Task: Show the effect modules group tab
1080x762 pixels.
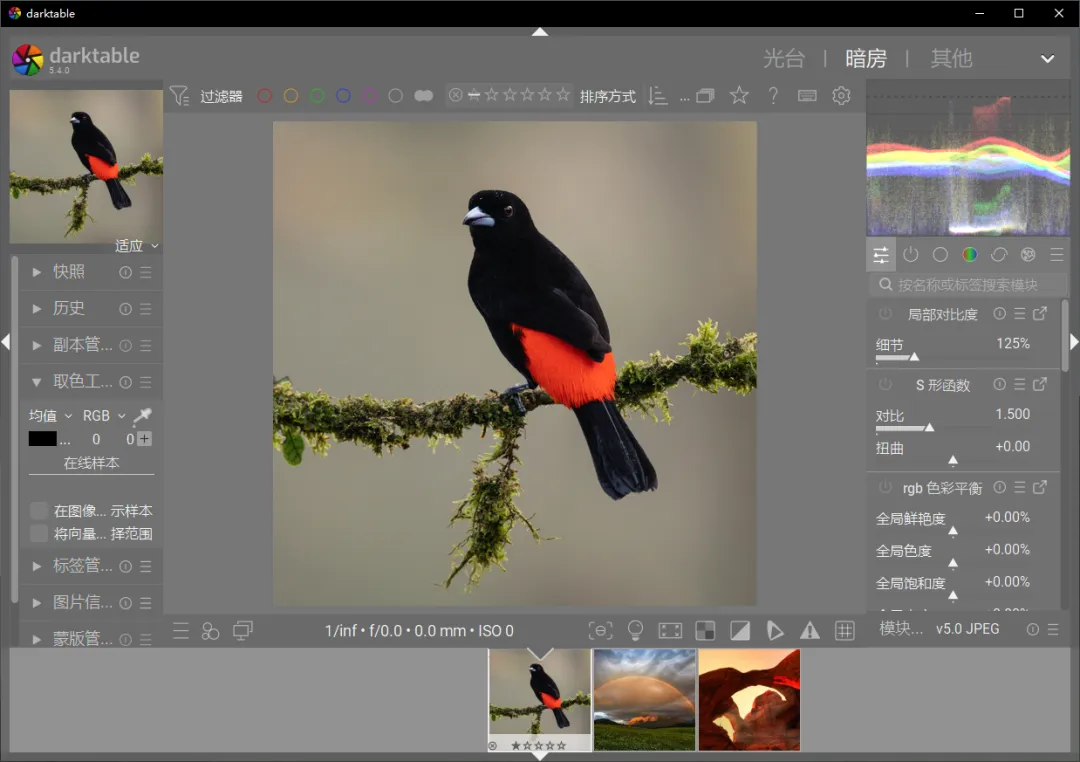Action: point(1028,255)
